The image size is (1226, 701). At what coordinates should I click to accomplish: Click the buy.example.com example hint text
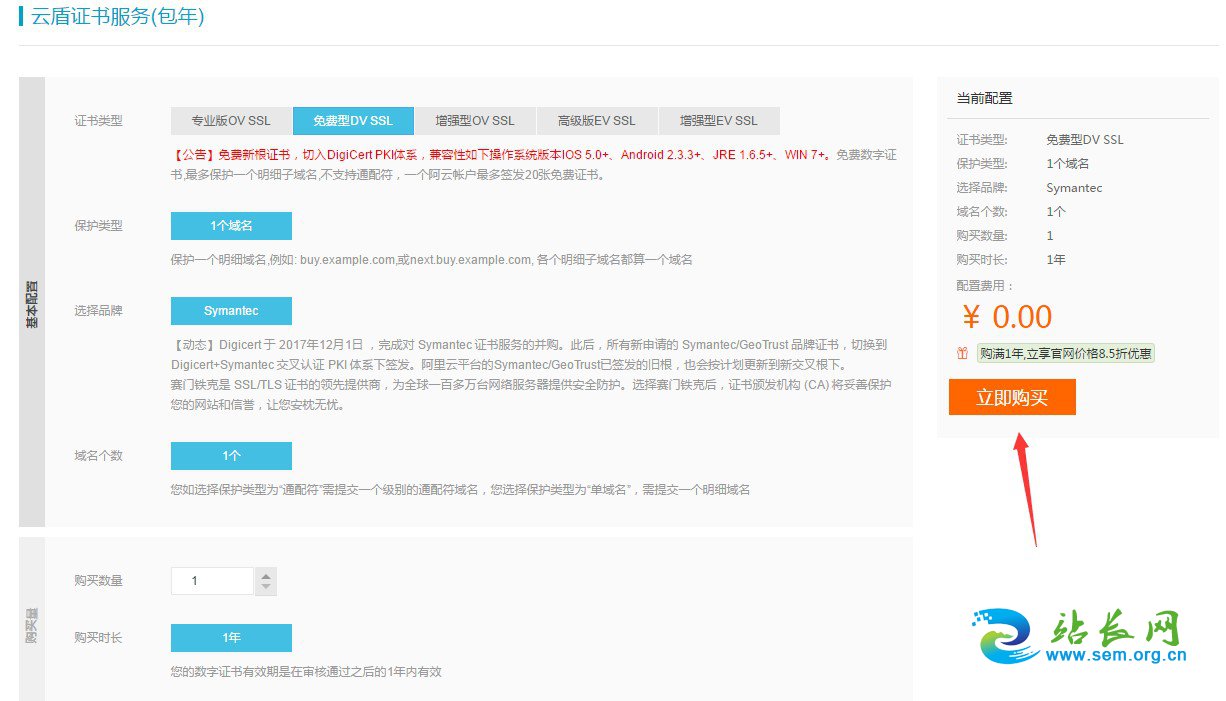[432, 260]
